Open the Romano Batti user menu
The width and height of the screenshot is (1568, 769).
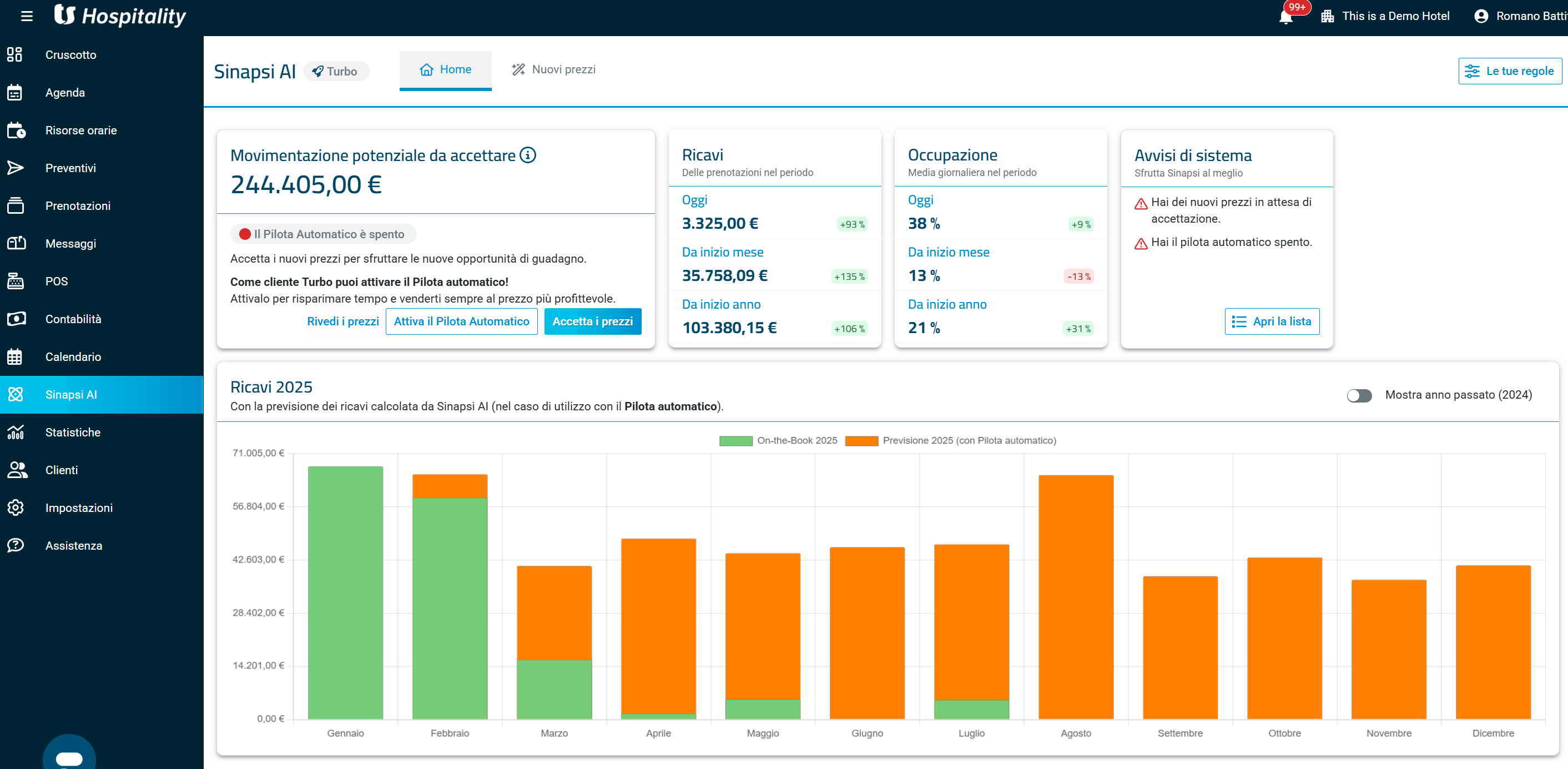(1520, 17)
